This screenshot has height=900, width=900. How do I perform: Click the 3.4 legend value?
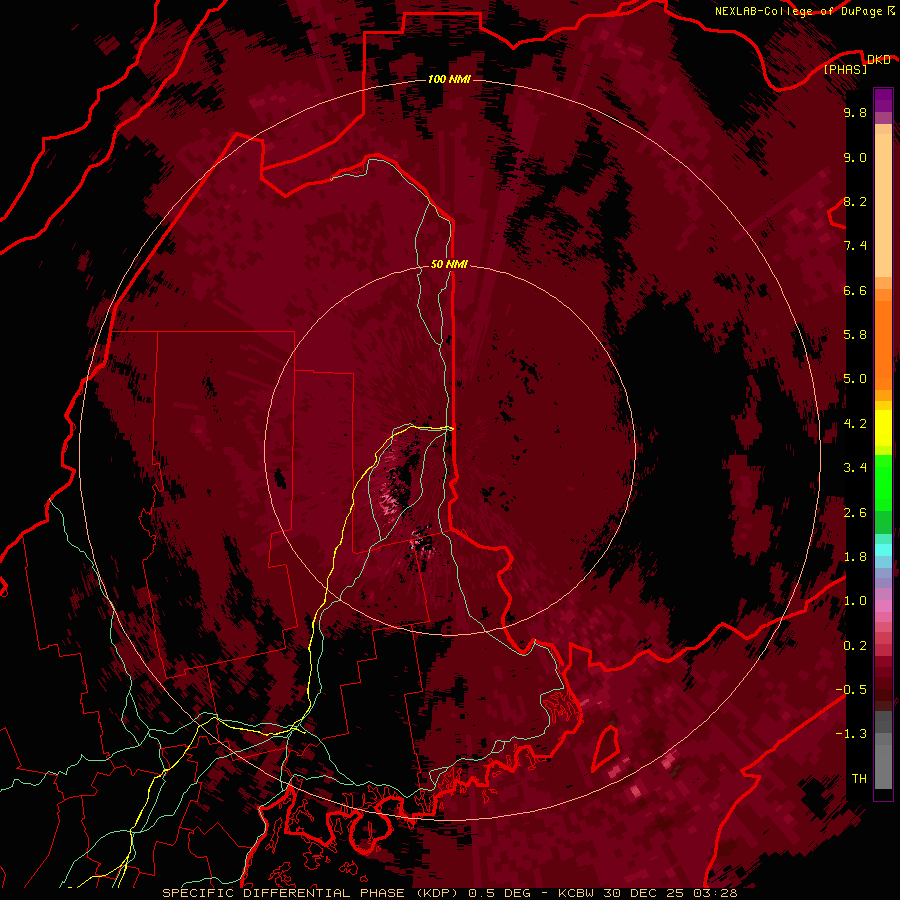(x=855, y=468)
